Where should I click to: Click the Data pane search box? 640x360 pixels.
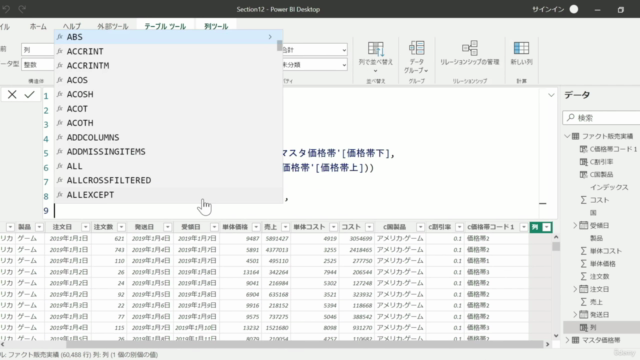coord(602,118)
